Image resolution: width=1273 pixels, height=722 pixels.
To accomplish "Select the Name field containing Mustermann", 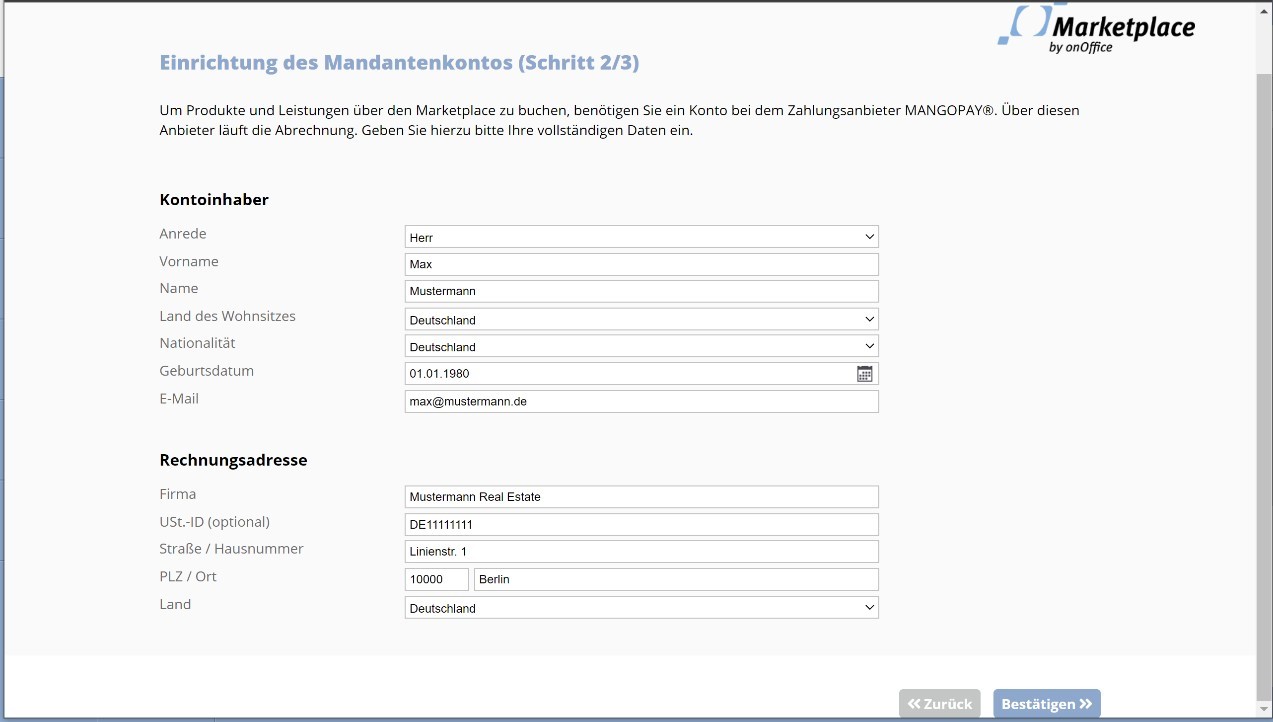I will pyautogui.click(x=641, y=292).
